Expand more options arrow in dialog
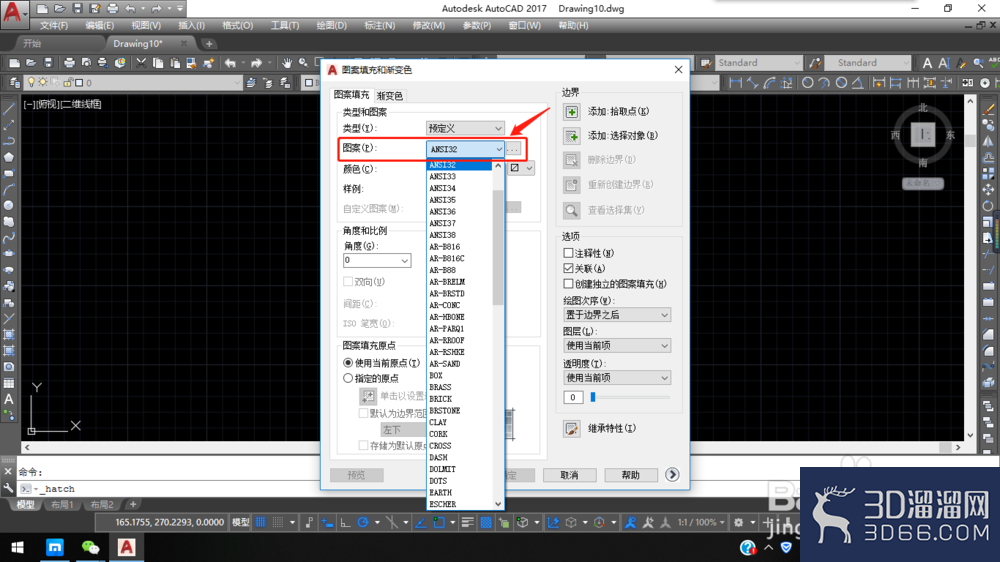 coord(672,475)
